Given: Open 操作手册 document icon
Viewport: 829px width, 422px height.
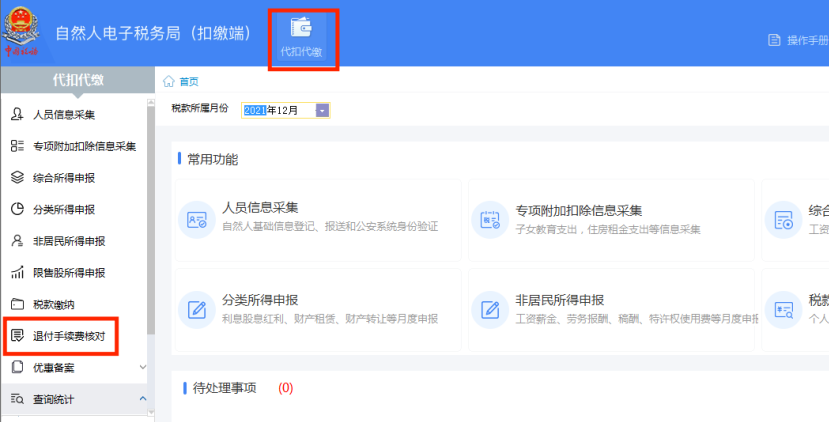Looking at the screenshot, I should pyautogui.click(x=774, y=40).
